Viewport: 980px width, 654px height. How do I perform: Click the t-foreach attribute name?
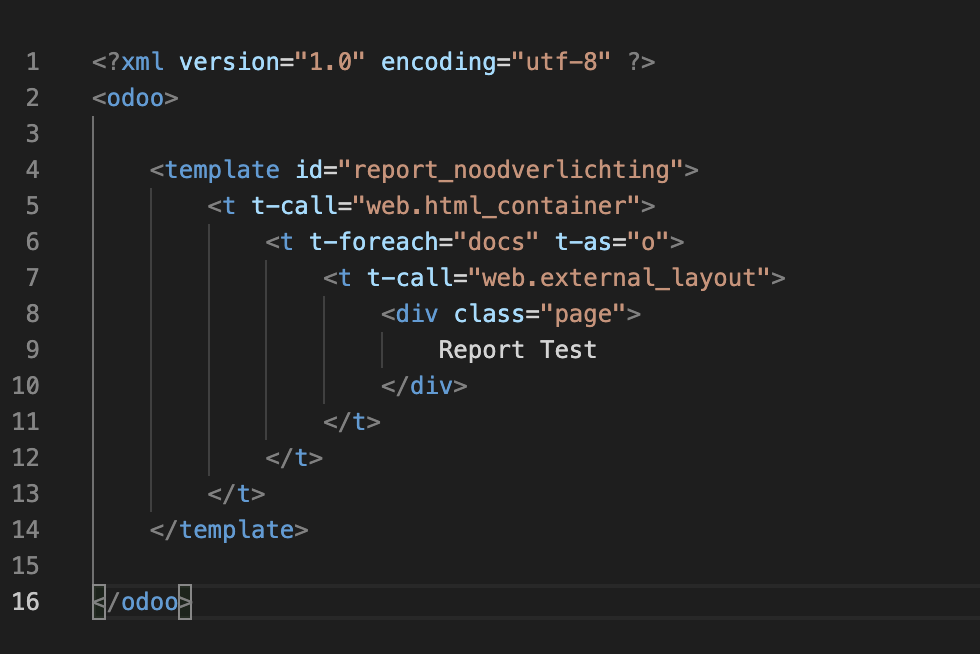[x=374, y=242]
